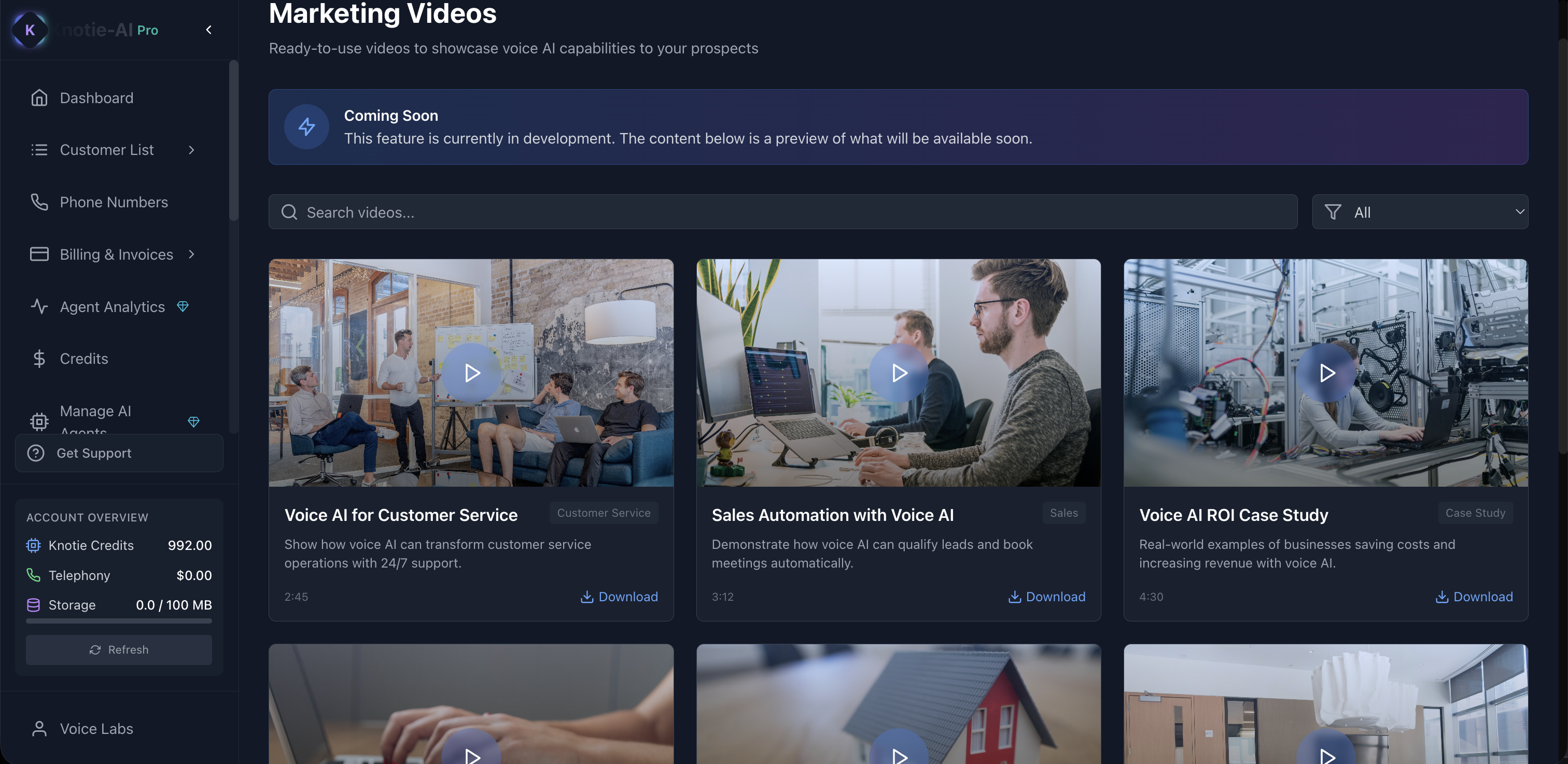This screenshot has width=1568, height=764.
Task: Click the magnifier icon in the search bar
Action: (x=289, y=213)
